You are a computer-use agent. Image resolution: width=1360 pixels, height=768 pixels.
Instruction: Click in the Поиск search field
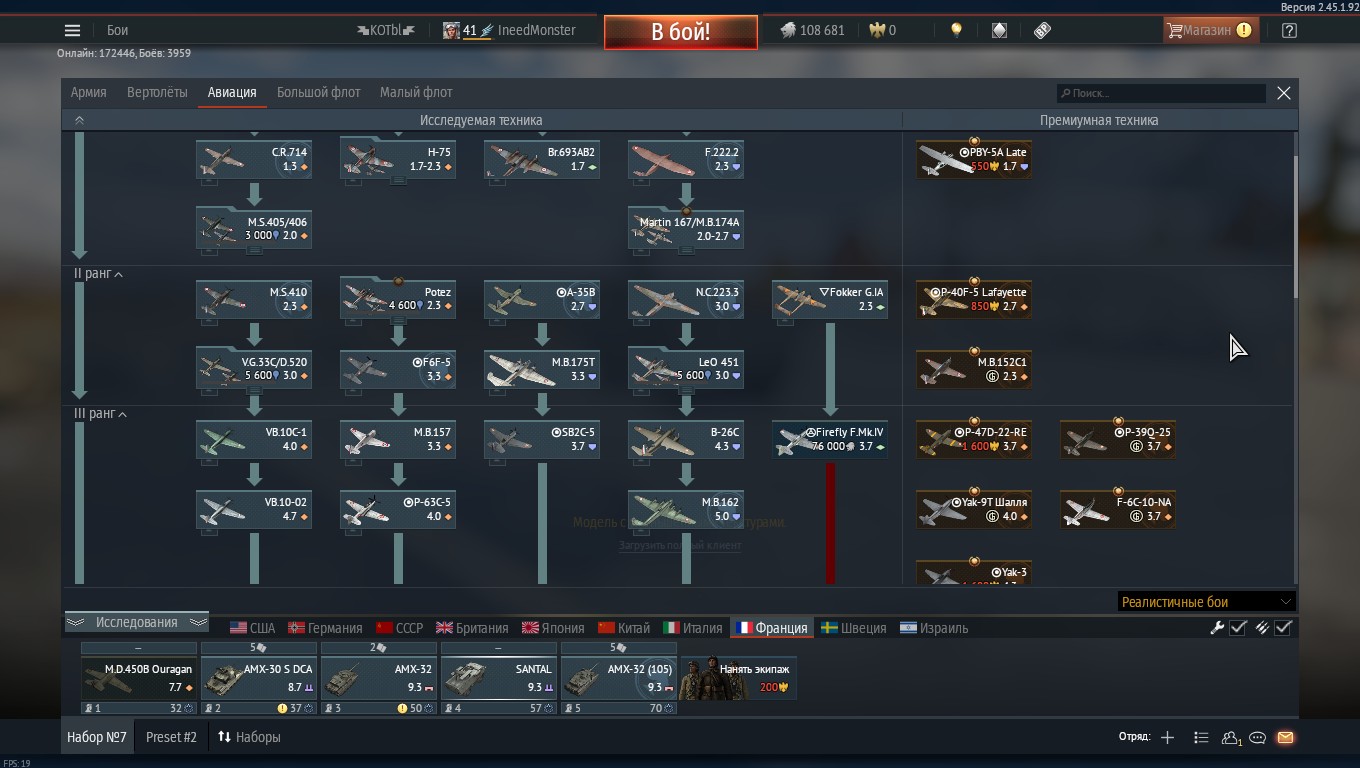pos(1162,93)
